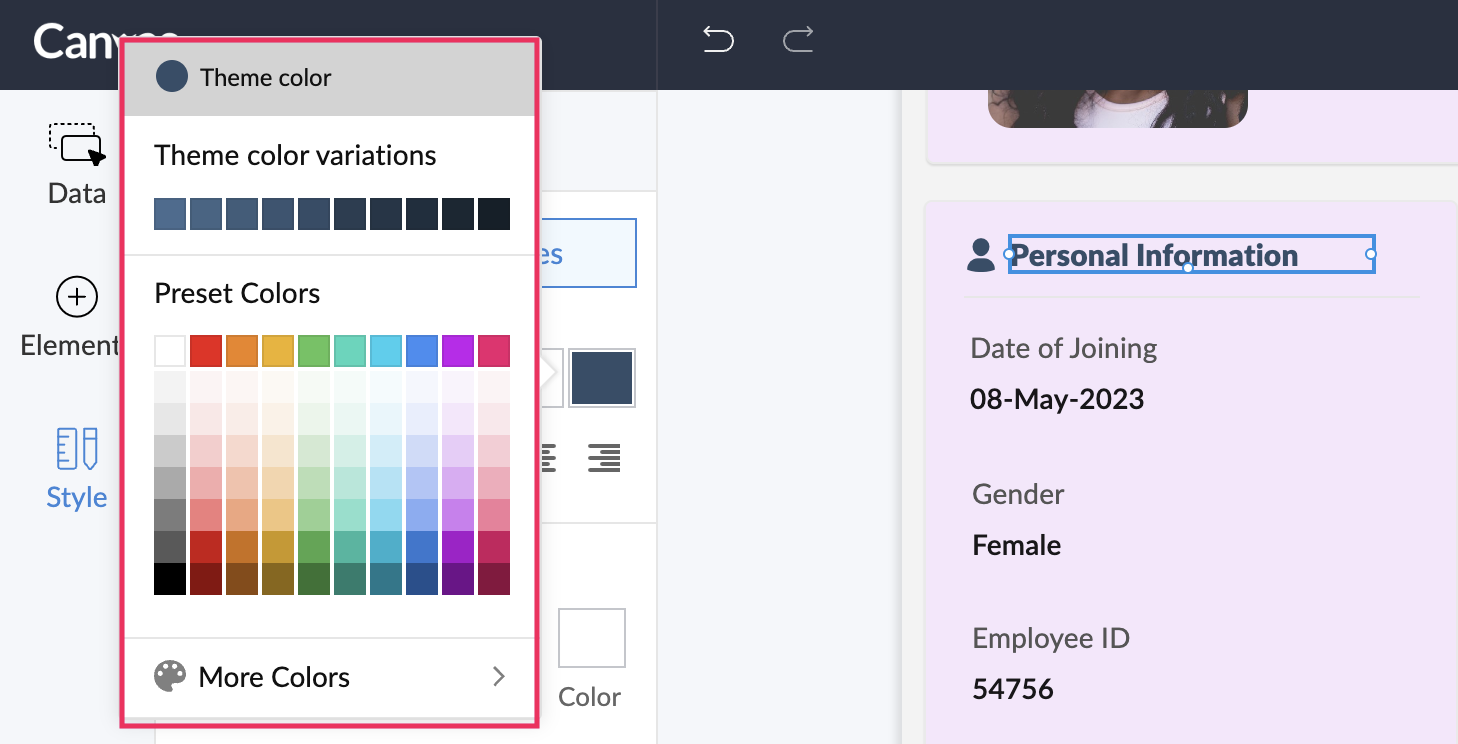Select the '08-May-2023' date value
Screen dimensions: 1458x744
click(1057, 400)
